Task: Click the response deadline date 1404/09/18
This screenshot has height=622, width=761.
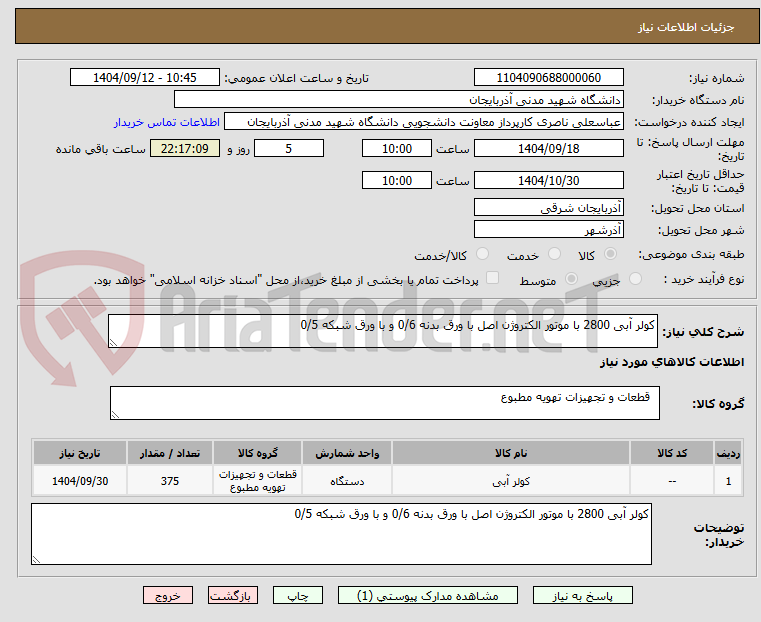Action: (548, 148)
